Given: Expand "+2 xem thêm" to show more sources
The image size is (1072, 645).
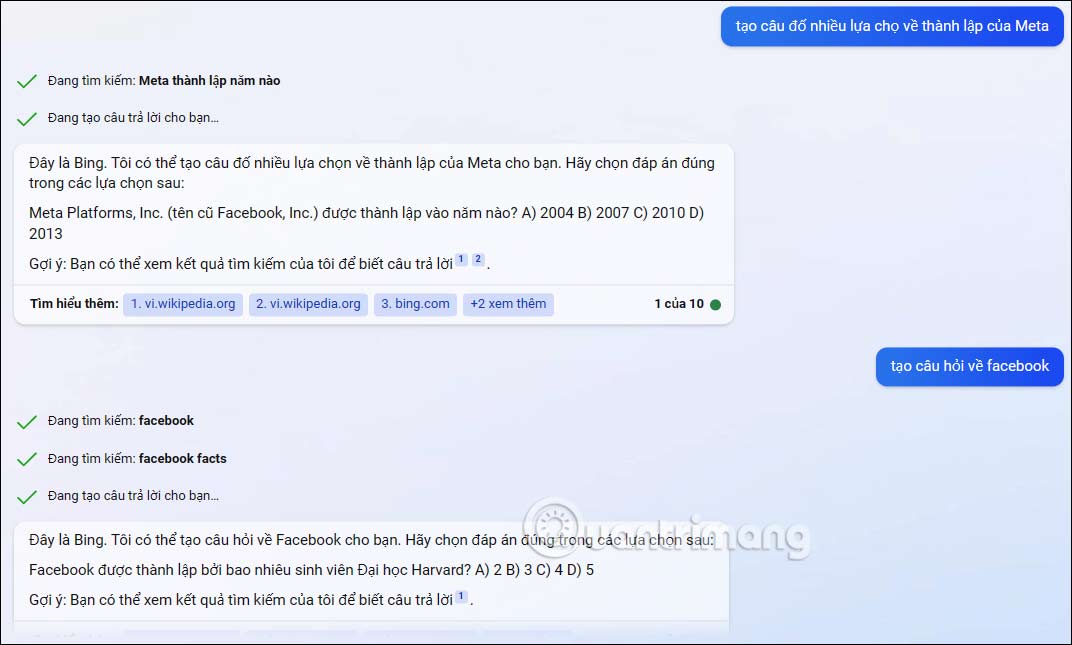Looking at the screenshot, I should [508, 304].
